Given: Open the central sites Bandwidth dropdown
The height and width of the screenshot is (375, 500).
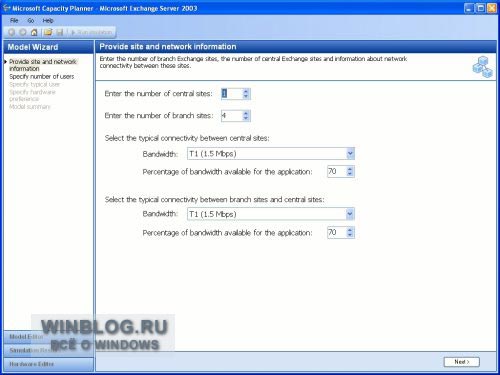Looking at the screenshot, I should point(350,154).
